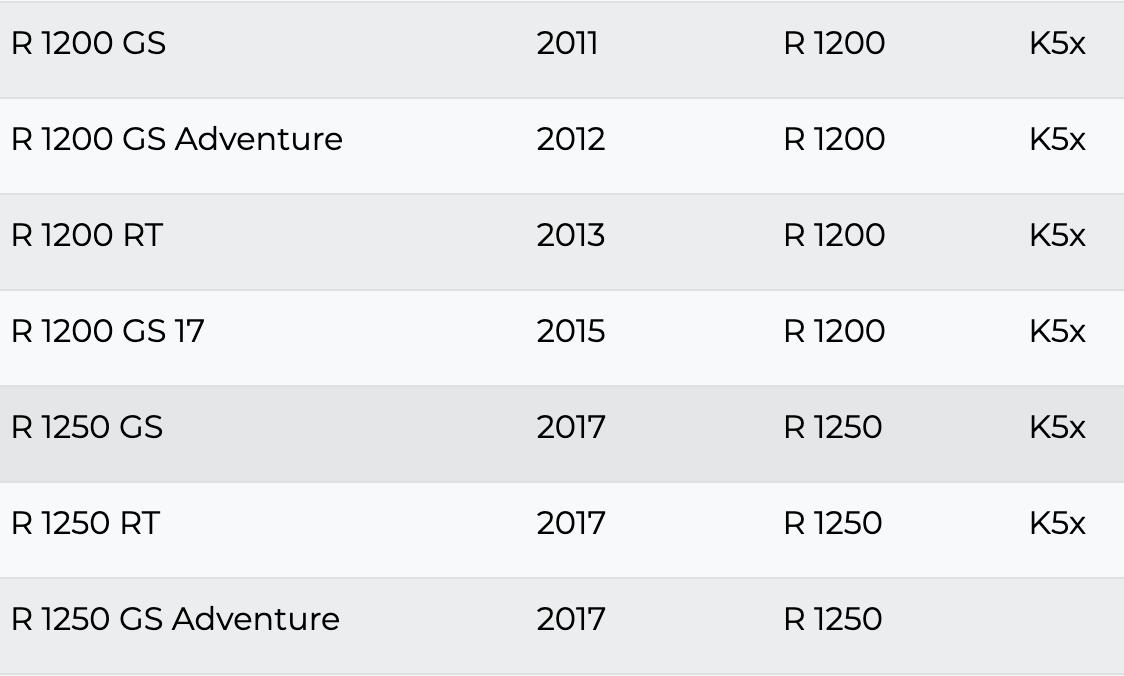Select the year 2013 cell
The image size is (1124, 676).
coord(570,235)
